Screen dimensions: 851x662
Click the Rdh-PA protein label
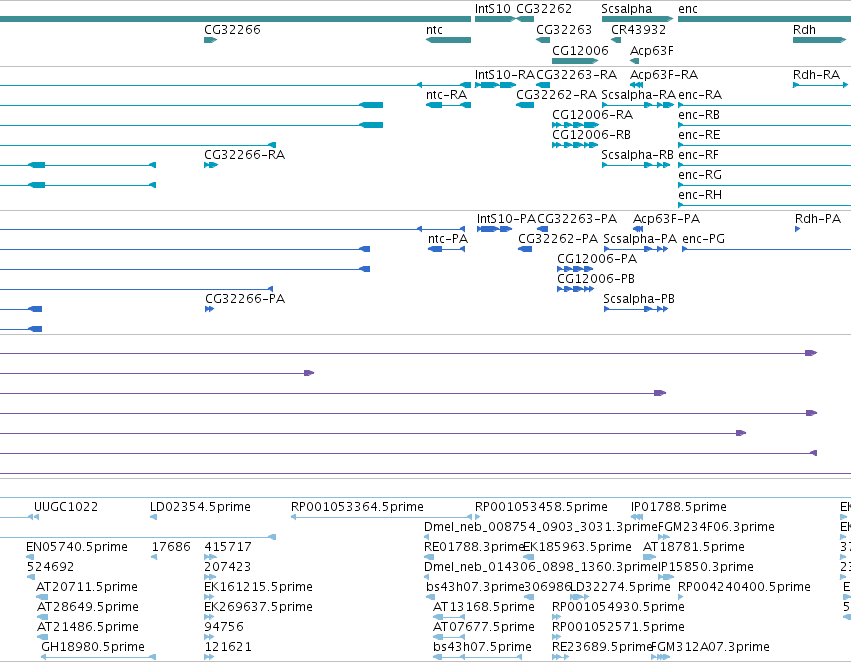click(818, 219)
